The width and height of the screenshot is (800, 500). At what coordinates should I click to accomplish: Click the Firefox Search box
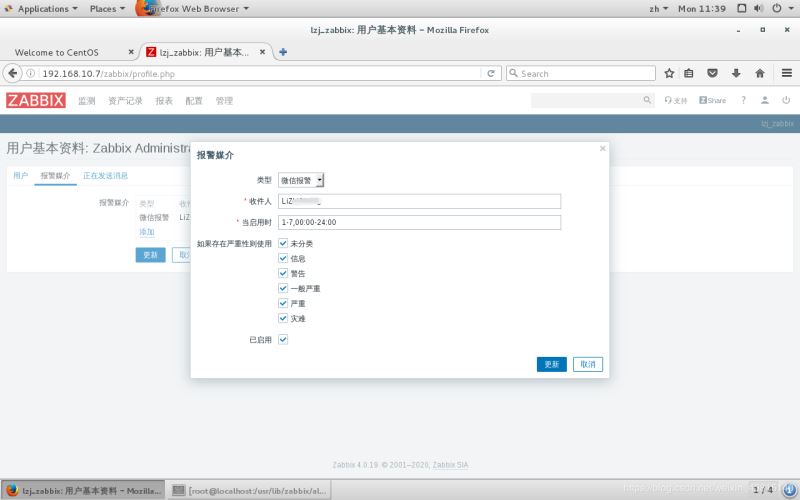pyautogui.click(x=581, y=73)
